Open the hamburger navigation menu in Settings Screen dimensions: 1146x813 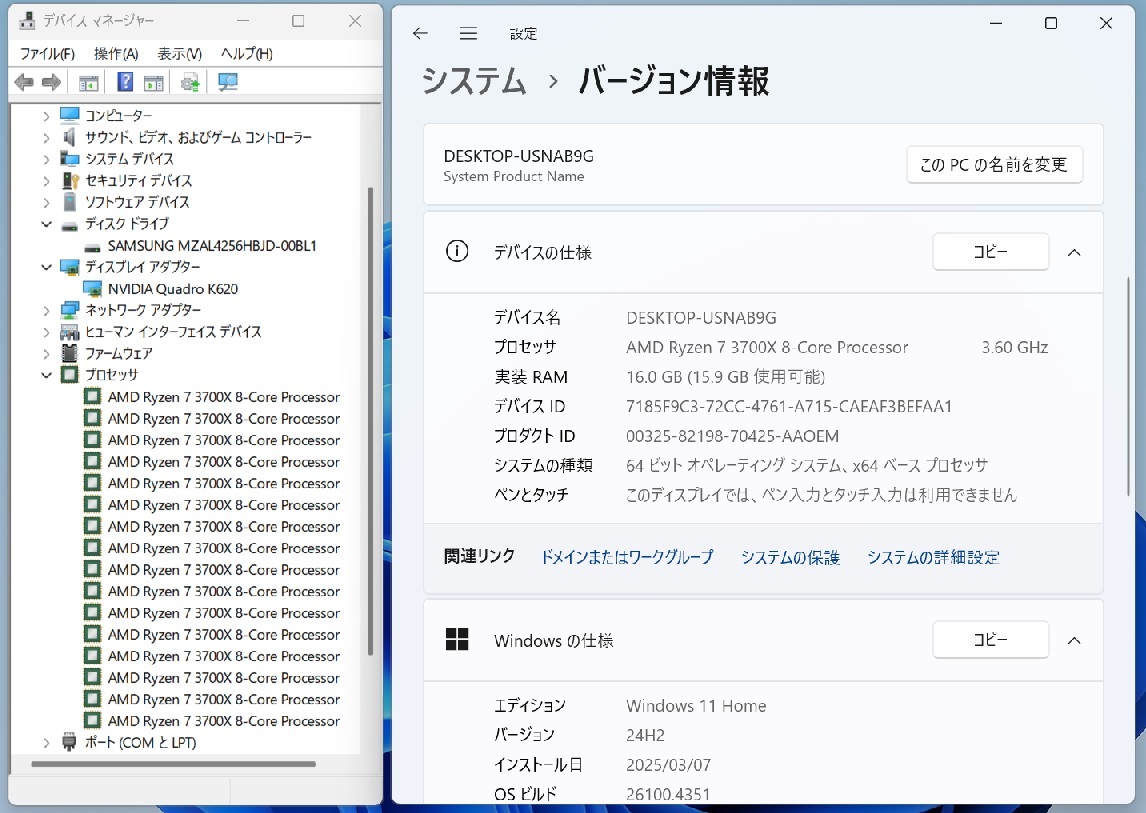pyautogui.click(x=468, y=34)
